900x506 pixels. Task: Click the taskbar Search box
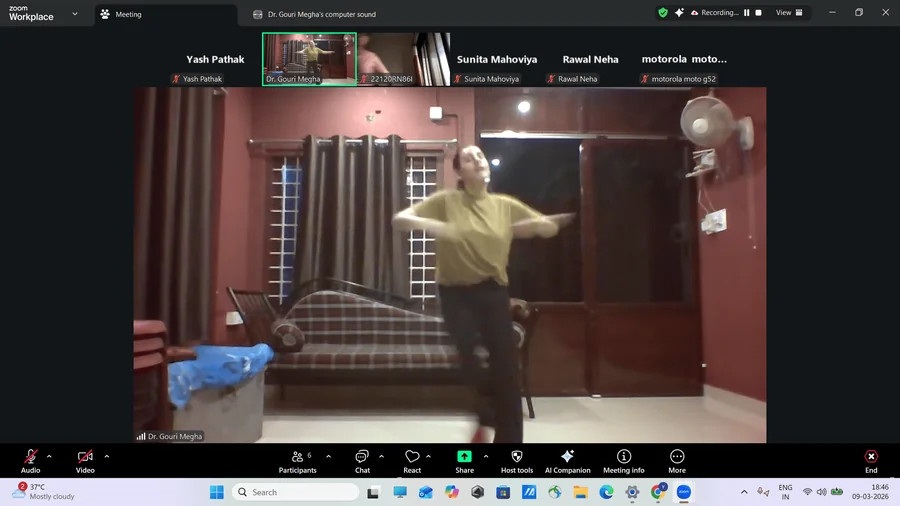(296, 492)
